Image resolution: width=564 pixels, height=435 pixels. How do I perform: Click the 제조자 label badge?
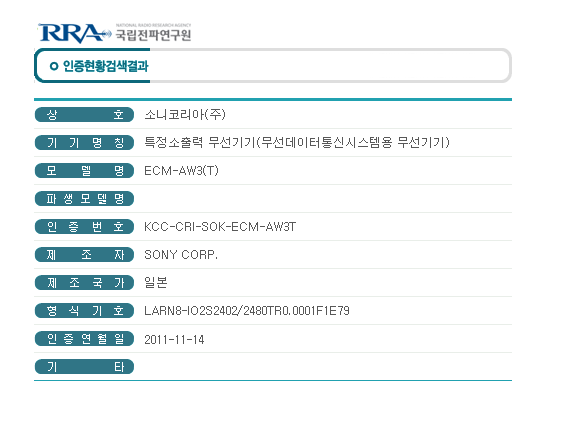[84, 255]
